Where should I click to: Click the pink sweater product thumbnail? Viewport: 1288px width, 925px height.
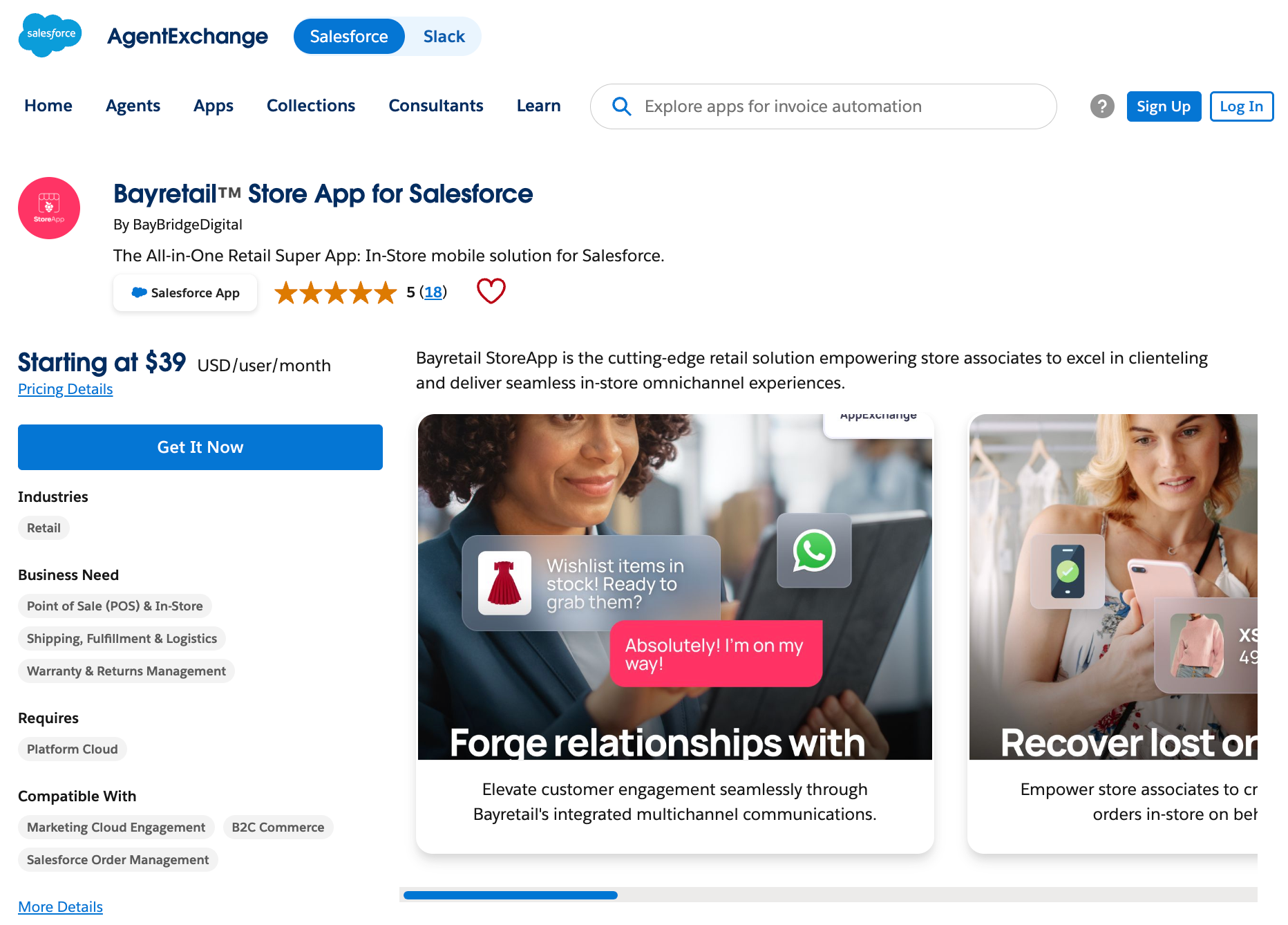point(1197,646)
